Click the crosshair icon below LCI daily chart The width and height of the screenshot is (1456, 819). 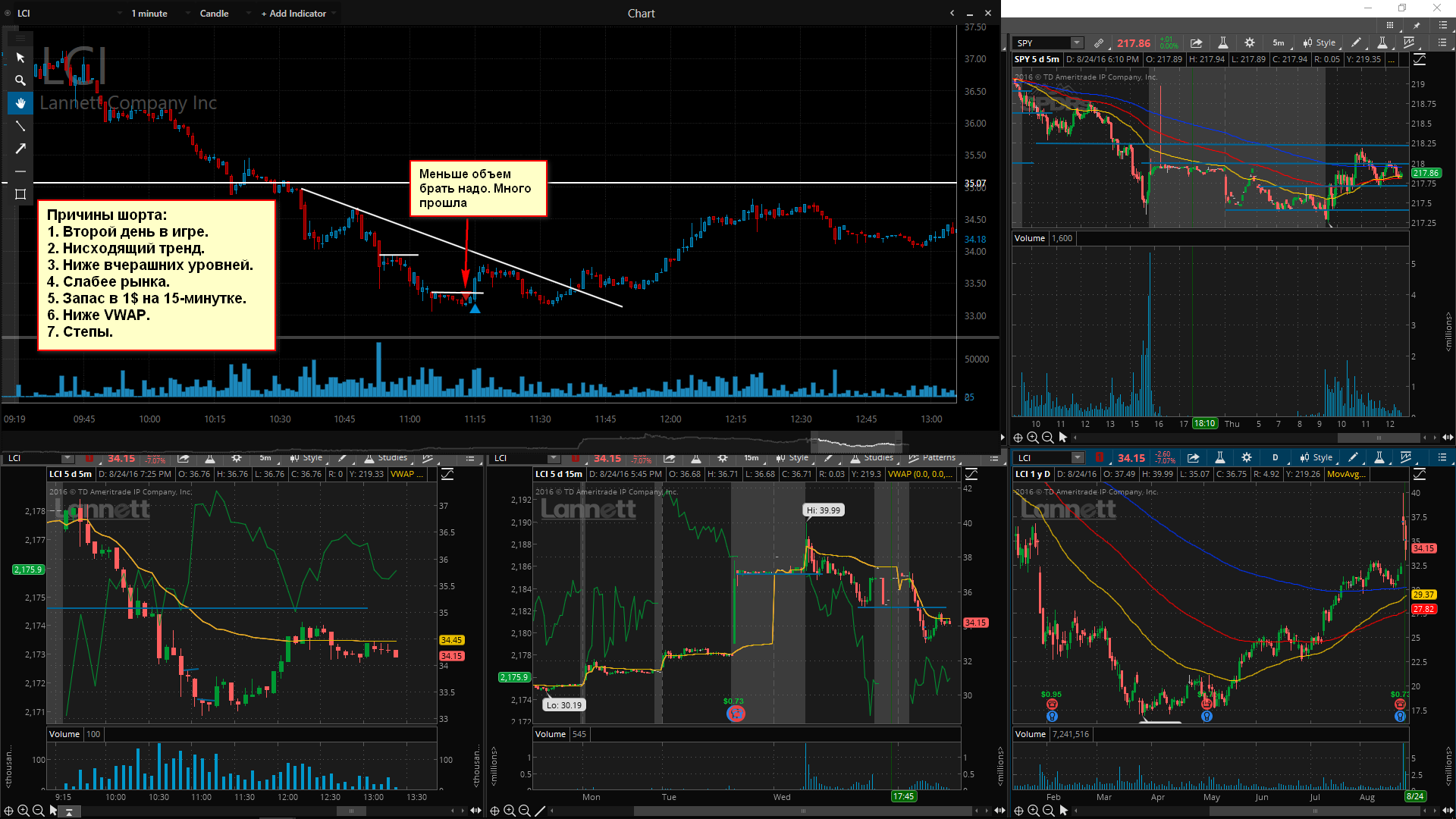point(1018,811)
